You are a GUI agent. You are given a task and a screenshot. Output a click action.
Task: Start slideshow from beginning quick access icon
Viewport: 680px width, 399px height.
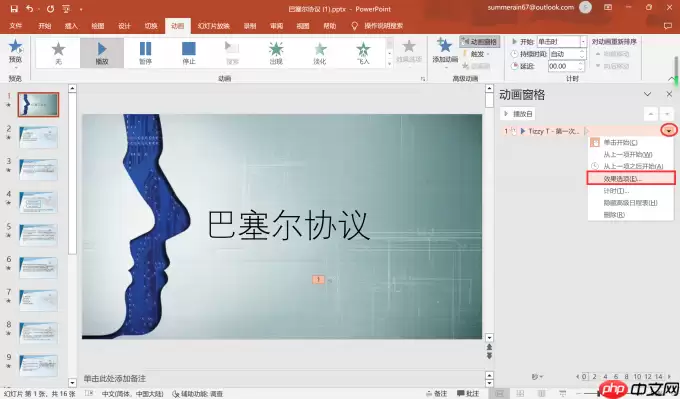pyautogui.click(x=66, y=8)
